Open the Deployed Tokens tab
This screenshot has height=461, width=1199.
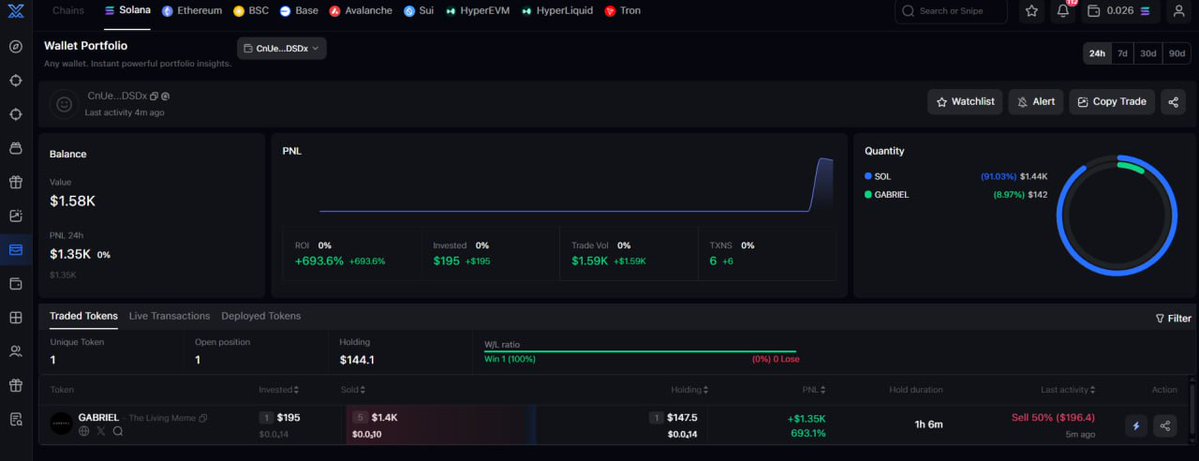click(261, 316)
